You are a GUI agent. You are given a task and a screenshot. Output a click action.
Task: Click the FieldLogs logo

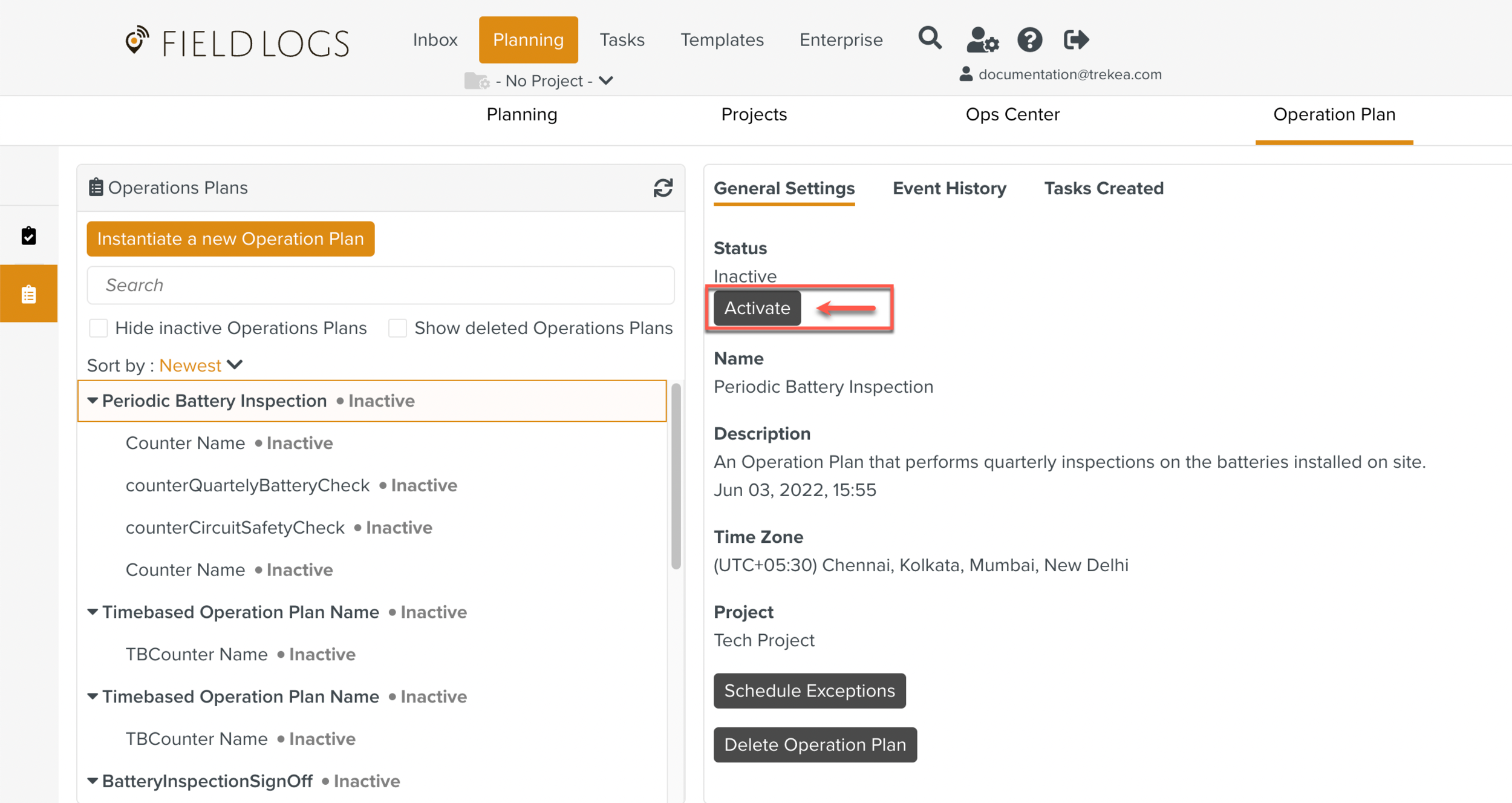click(237, 42)
